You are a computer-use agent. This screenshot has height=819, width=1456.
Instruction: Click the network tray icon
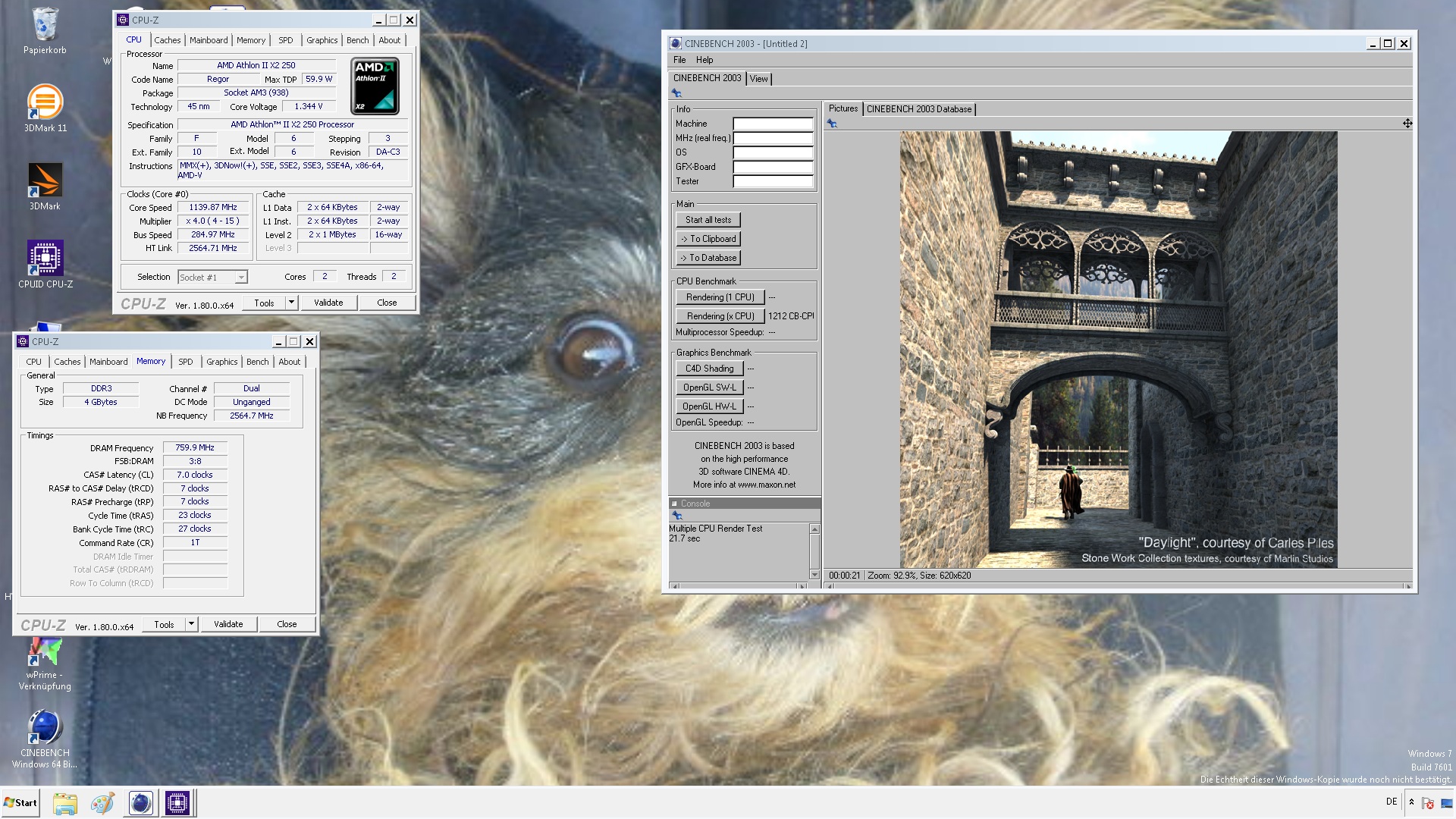(1447, 803)
